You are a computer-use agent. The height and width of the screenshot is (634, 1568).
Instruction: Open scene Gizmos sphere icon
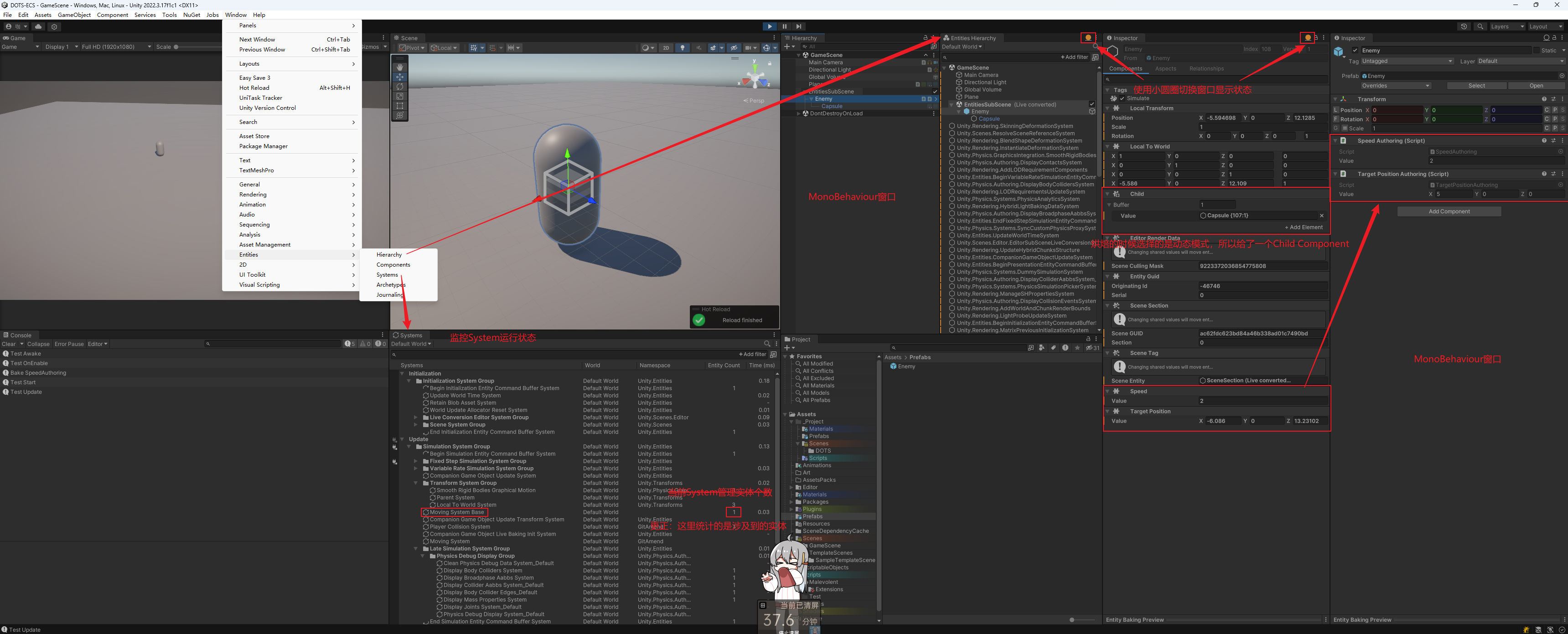[767, 48]
